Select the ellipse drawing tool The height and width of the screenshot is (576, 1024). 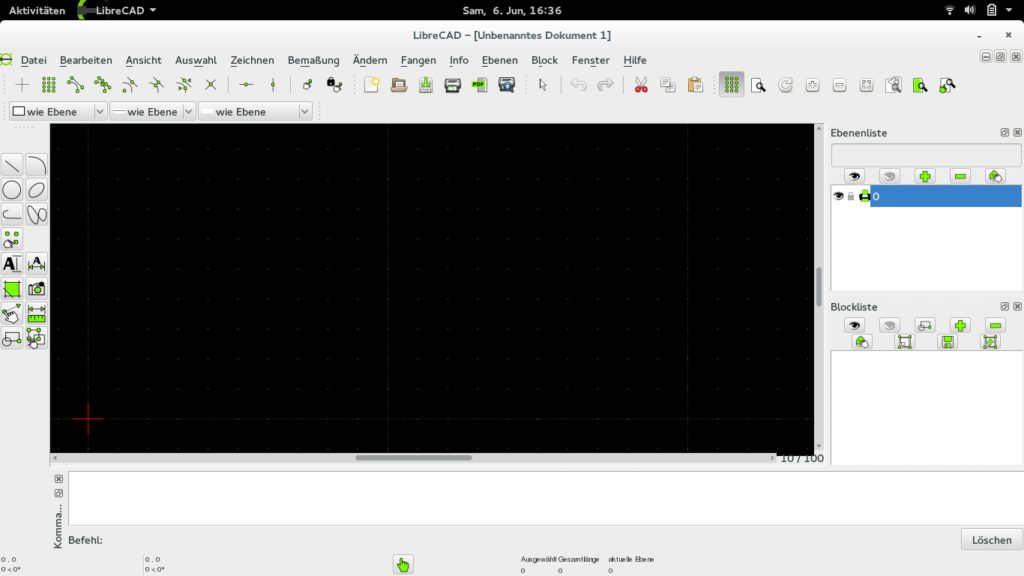tap(37, 190)
